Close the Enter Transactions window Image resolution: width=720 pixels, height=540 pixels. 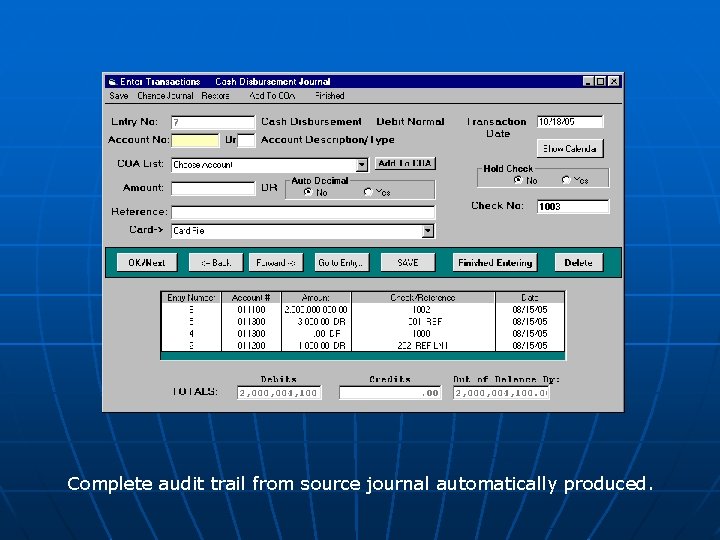(614, 82)
